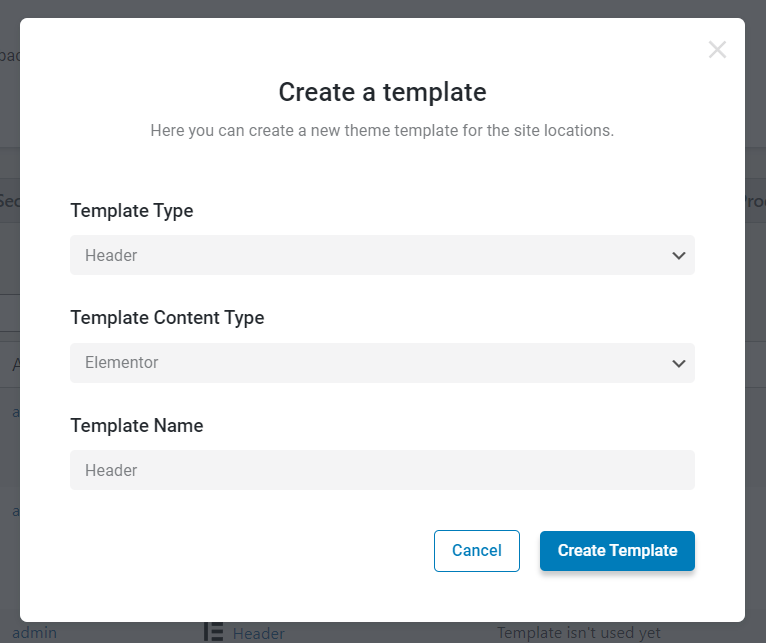Click the "Create a template" heading
Image resolution: width=766 pixels, height=643 pixels.
[x=383, y=92]
